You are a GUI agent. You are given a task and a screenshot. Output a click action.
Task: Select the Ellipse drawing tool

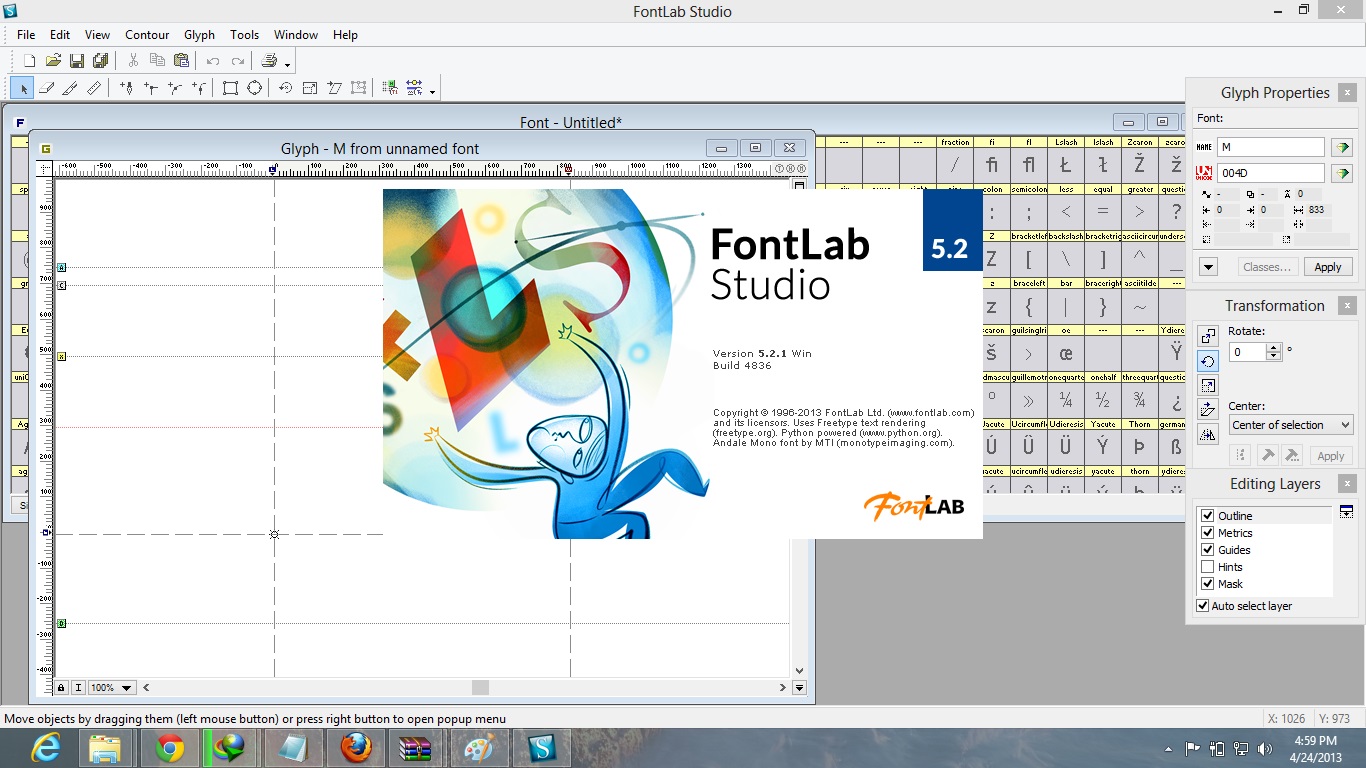point(254,88)
